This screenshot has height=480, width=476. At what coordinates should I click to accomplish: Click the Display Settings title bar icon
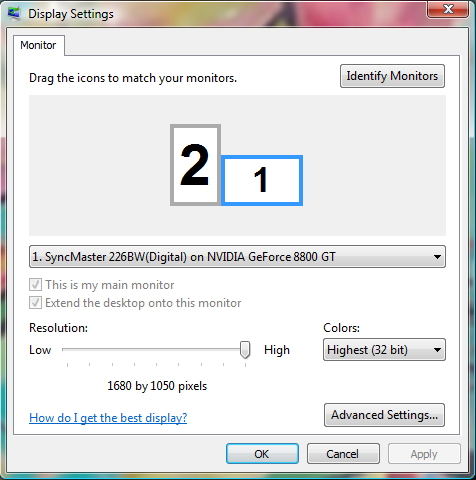coord(14,13)
